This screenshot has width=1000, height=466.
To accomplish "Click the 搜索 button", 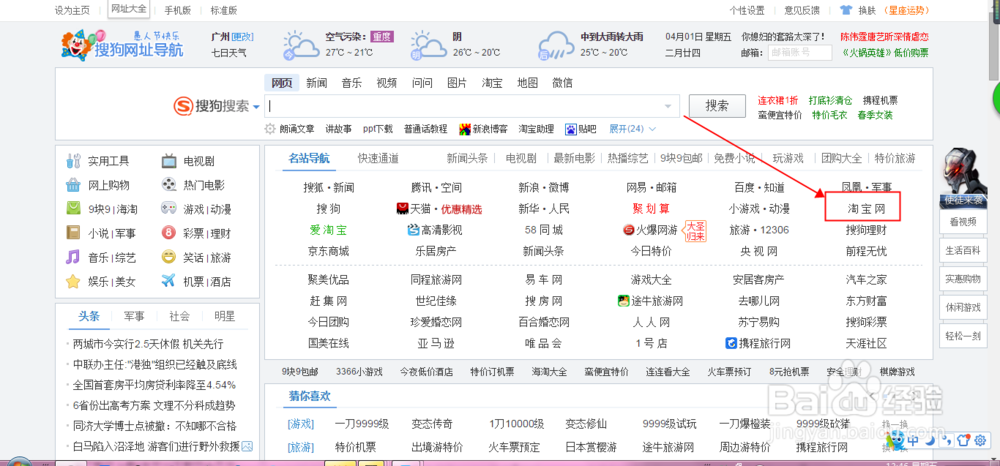I will pyautogui.click(x=717, y=106).
